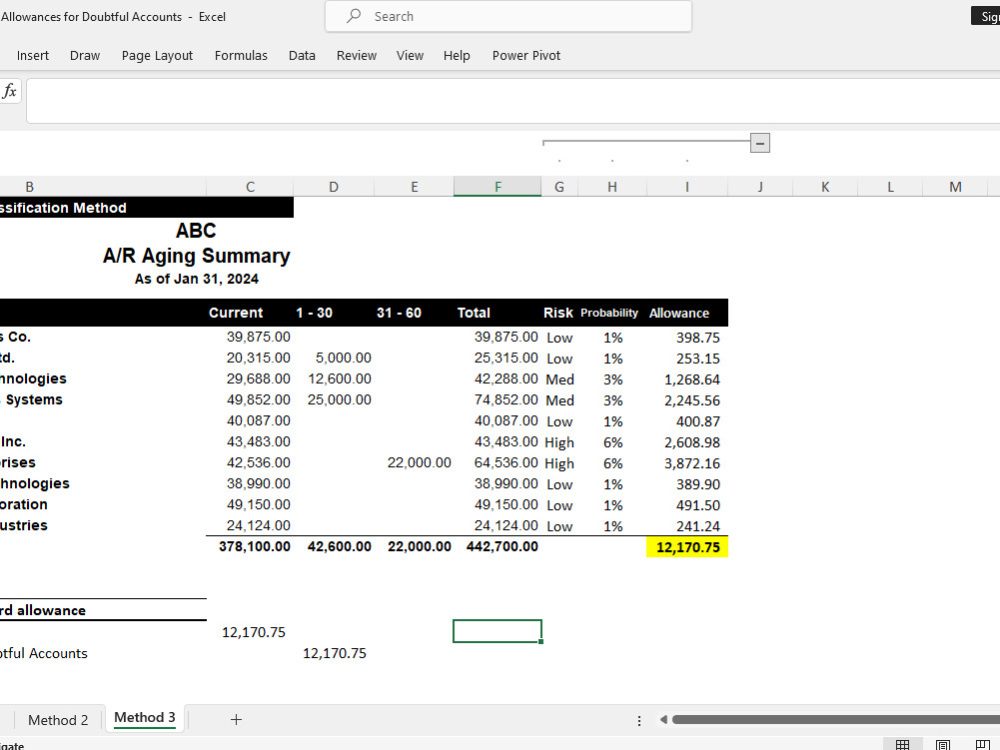Viewport: 1000px width, 750px height.
Task: Switch to the Method 2 sheet tab
Action: coord(58,720)
